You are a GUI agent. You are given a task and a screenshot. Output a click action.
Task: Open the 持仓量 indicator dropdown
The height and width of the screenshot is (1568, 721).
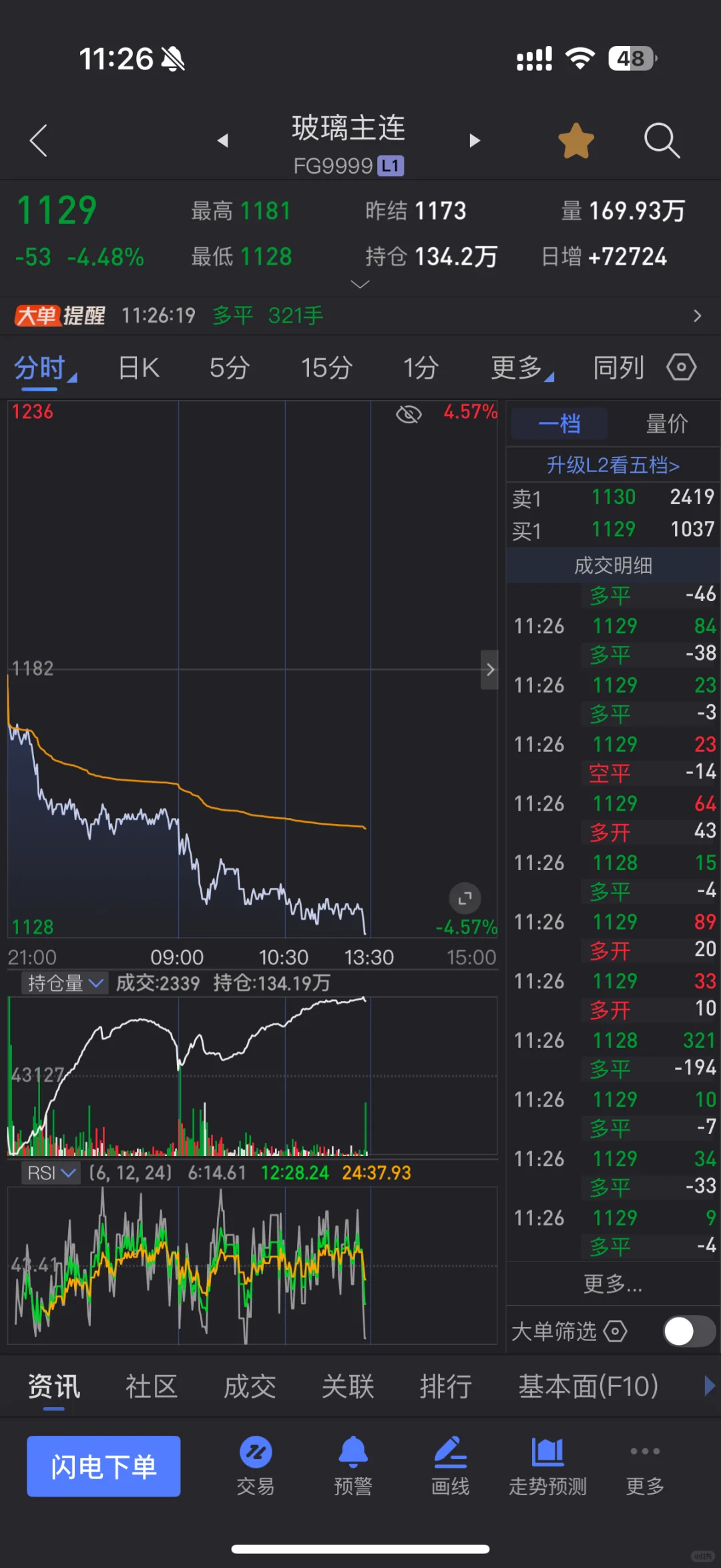pos(65,983)
